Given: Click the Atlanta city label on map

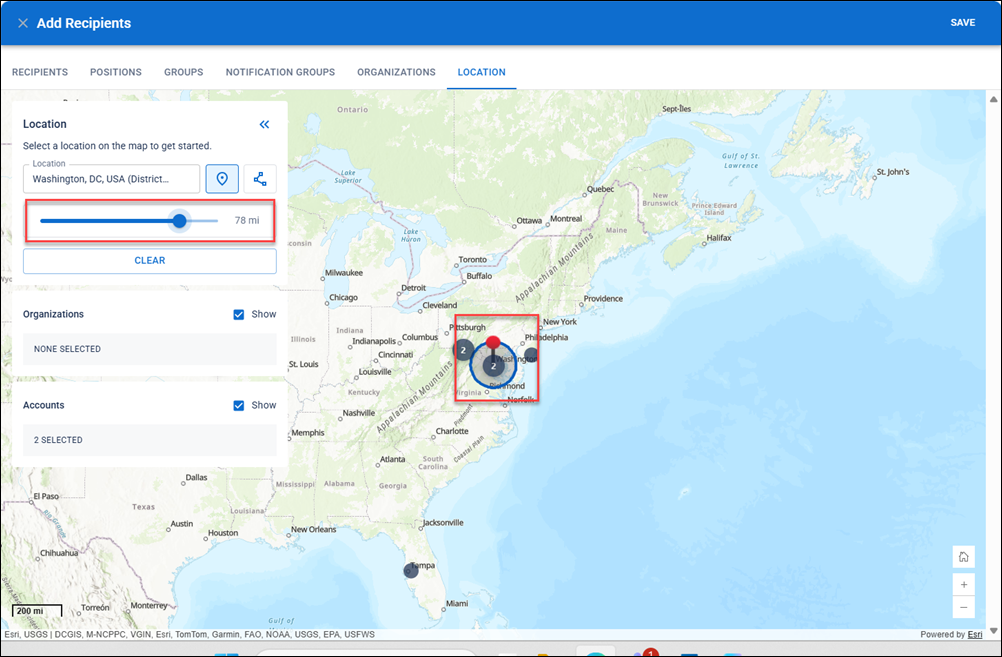Looking at the screenshot, I should click(392, 459).
